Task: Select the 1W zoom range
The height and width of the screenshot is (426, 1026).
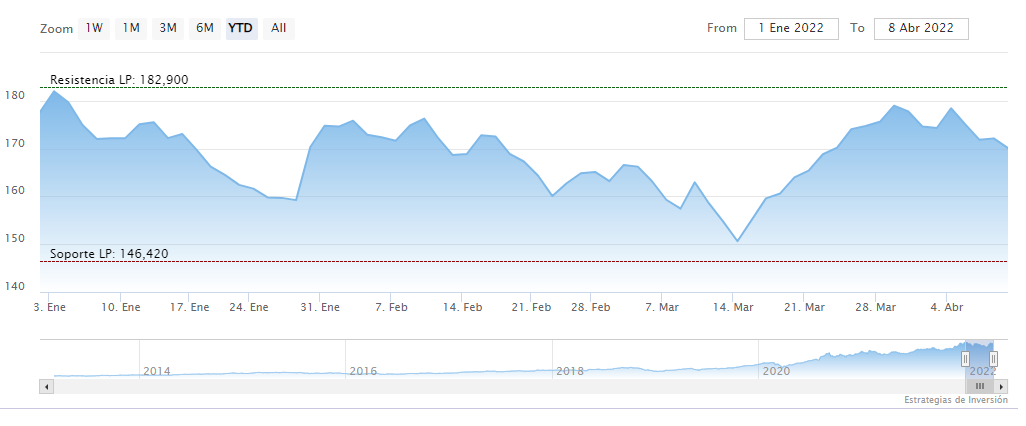Action: [94, 28]
